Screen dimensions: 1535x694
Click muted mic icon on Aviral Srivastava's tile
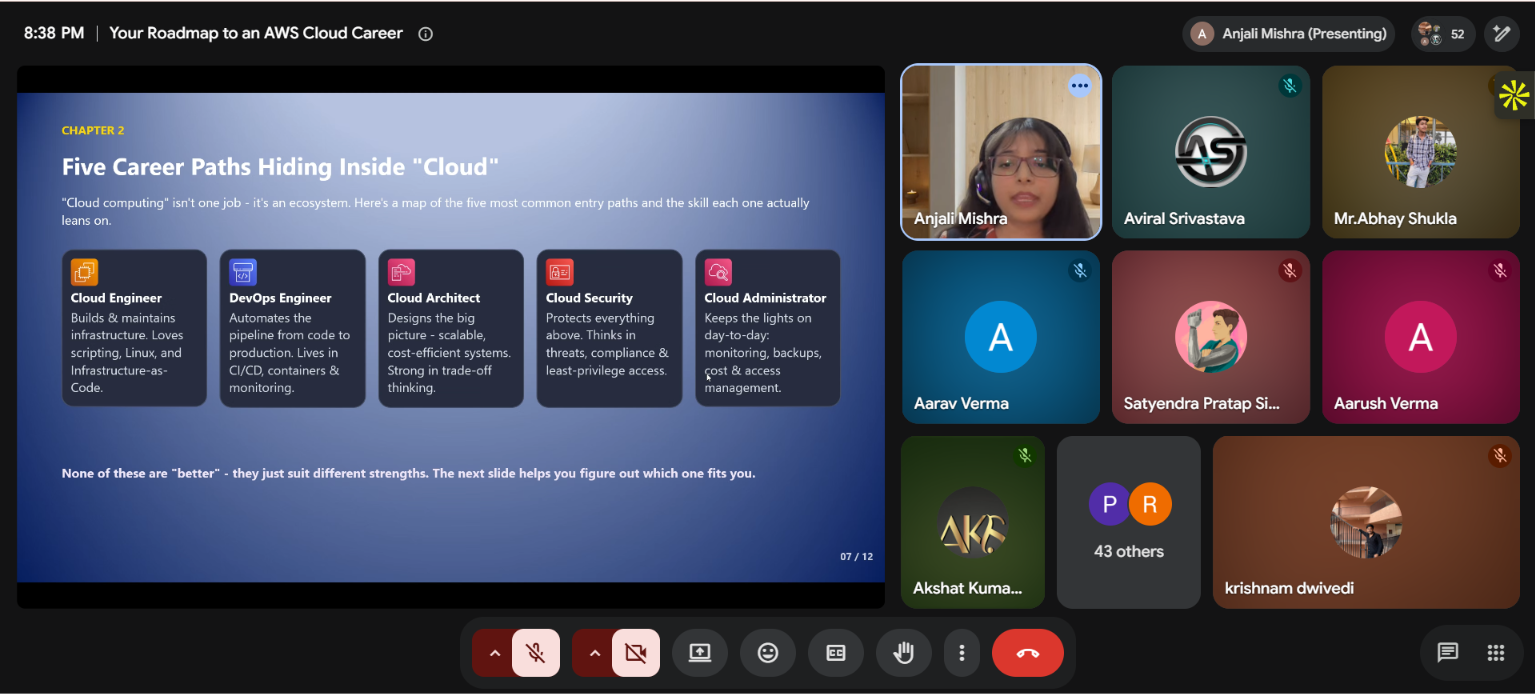click(x=1290, y=86)
